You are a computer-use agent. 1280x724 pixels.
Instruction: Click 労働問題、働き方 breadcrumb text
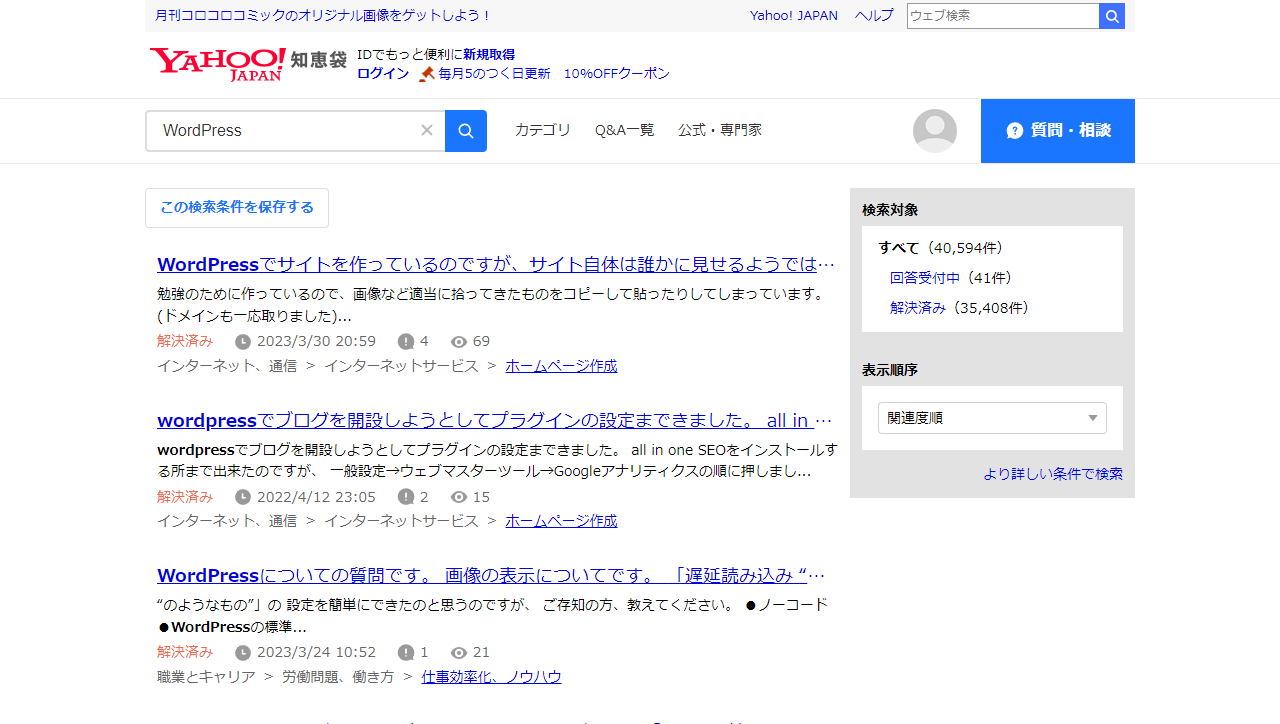click(338, 677)
